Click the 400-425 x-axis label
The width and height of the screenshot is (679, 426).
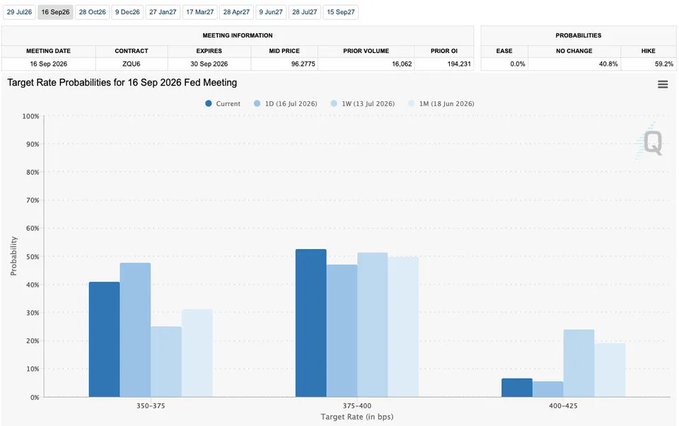coord(563,406)
